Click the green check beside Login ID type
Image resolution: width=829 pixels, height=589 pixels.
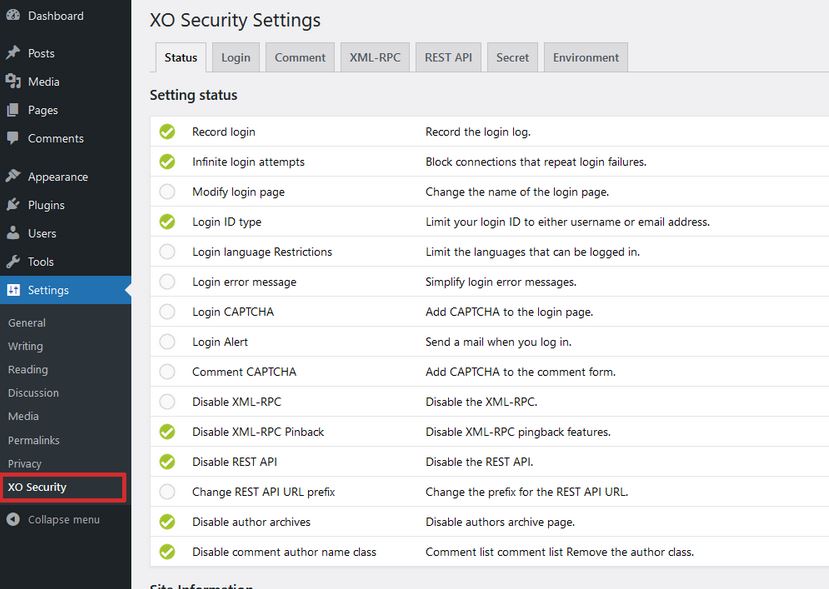[167, 222]
